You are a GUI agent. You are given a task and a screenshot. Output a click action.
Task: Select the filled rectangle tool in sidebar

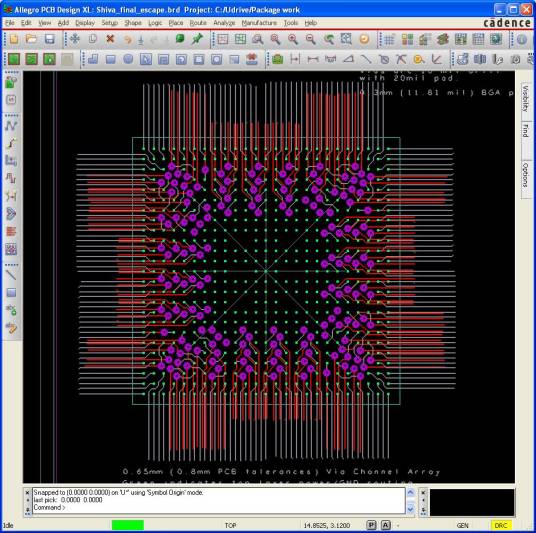coord(11,293)
